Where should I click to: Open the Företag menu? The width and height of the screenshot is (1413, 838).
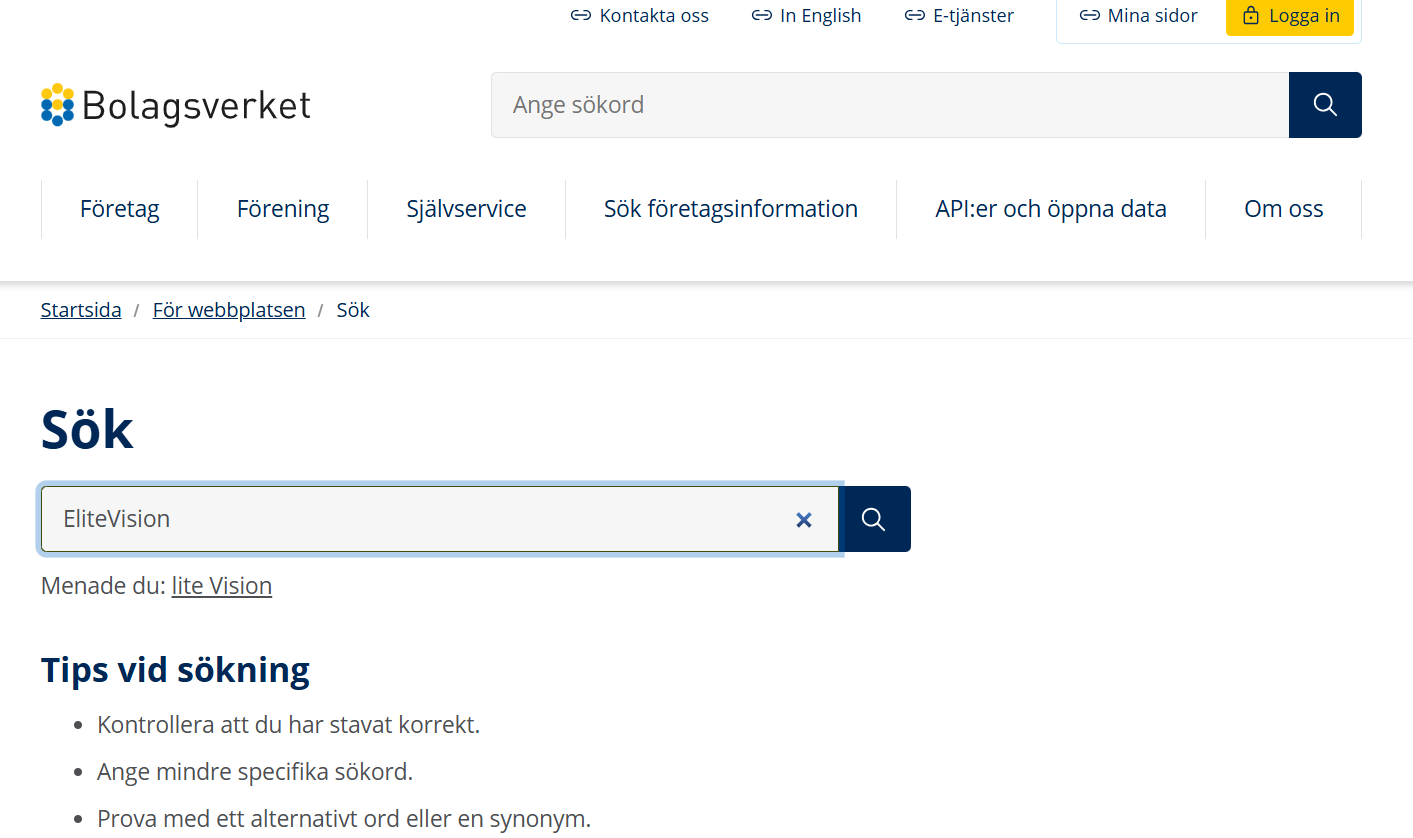(x=119, y=209)
